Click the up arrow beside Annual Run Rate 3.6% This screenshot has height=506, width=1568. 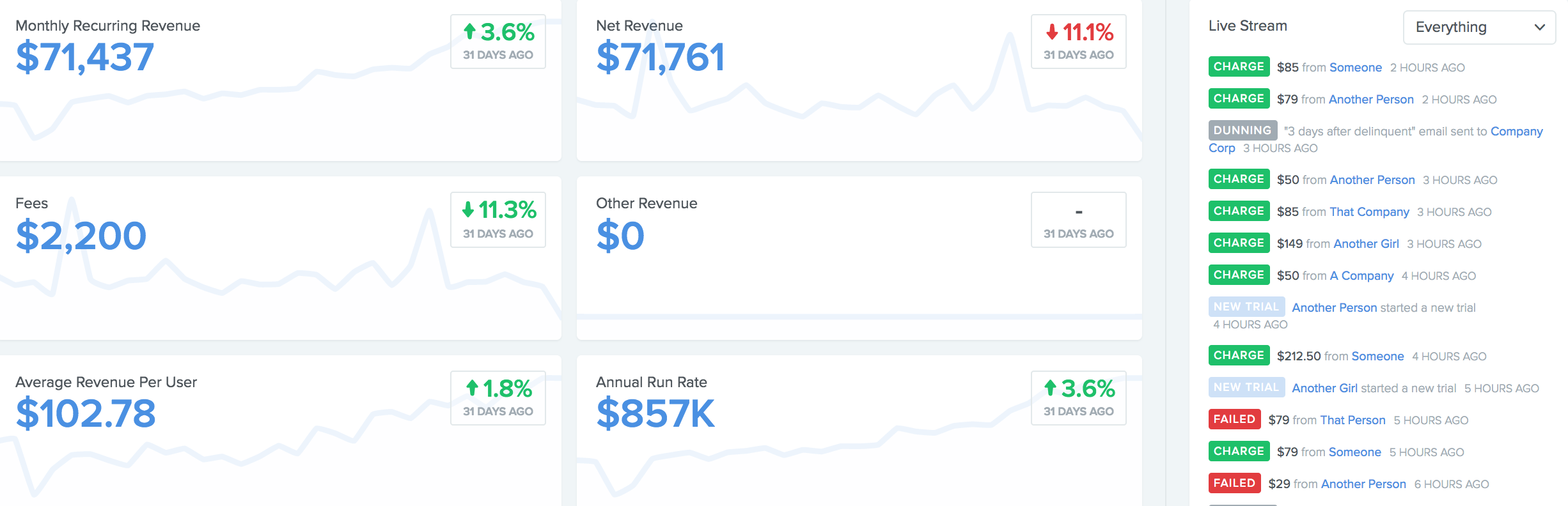tap(1050, 388)
